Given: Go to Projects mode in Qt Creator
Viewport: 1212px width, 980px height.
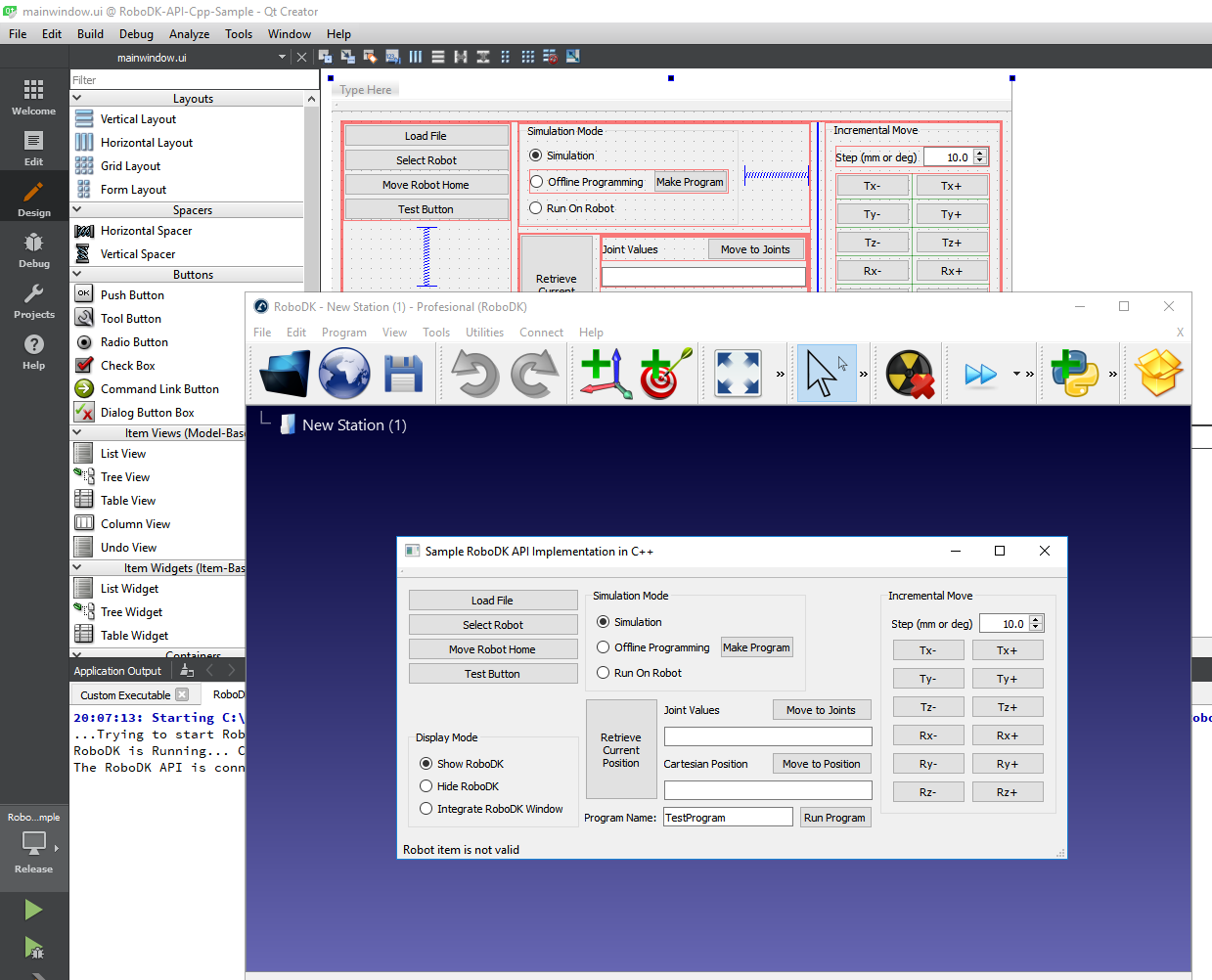Looking at the screenshot, I should pos(34,300).
